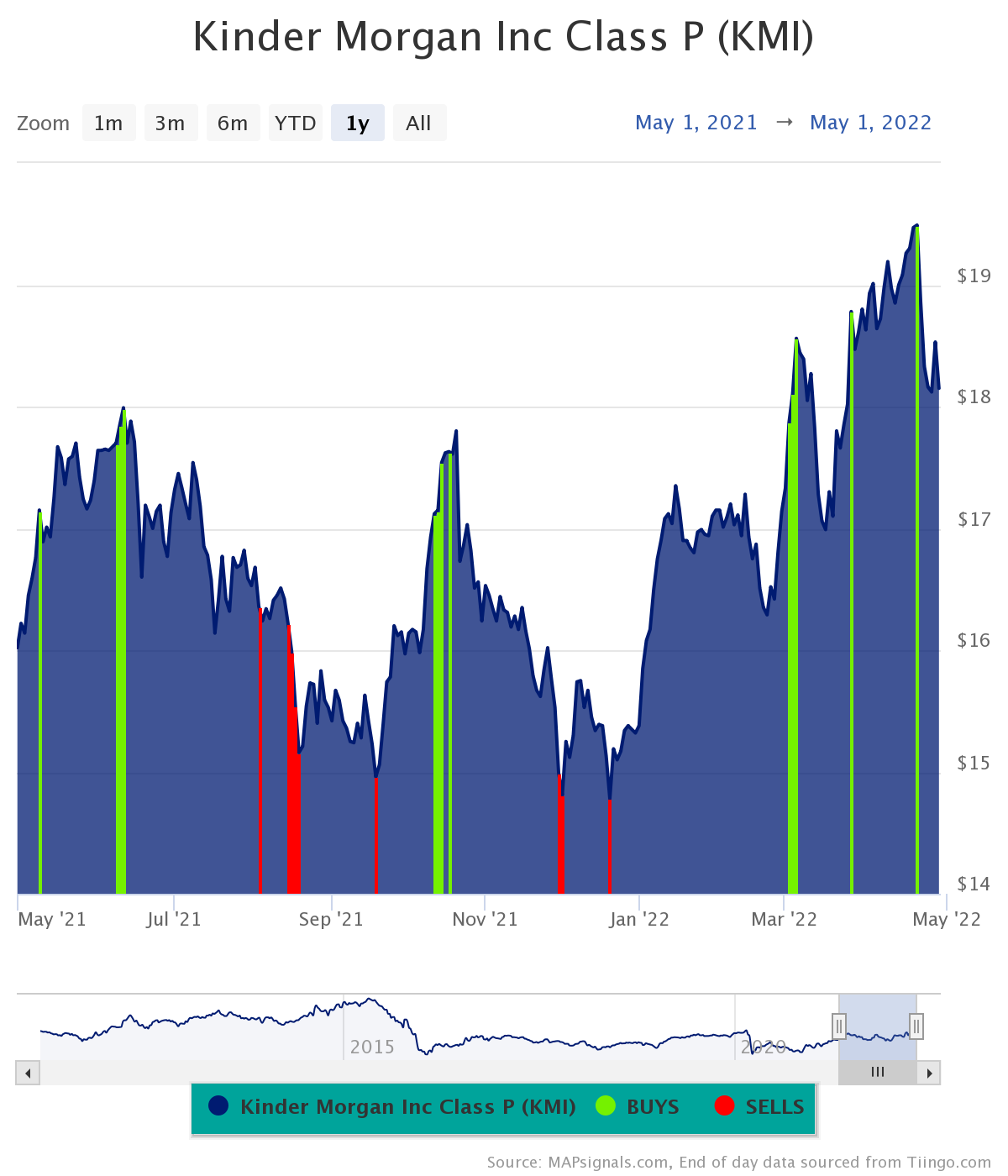Click the navigator right range handle
Viewport: 1008px width, 1176px height.
tap(916, 1026)
